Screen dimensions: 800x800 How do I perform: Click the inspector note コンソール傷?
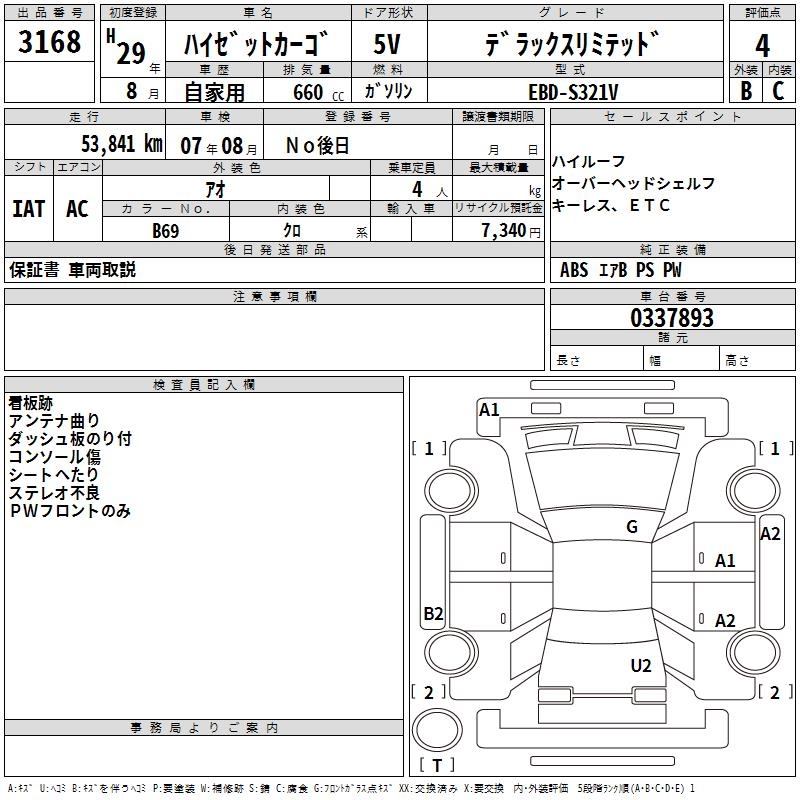pyautogui.click(x=55, y=457)
